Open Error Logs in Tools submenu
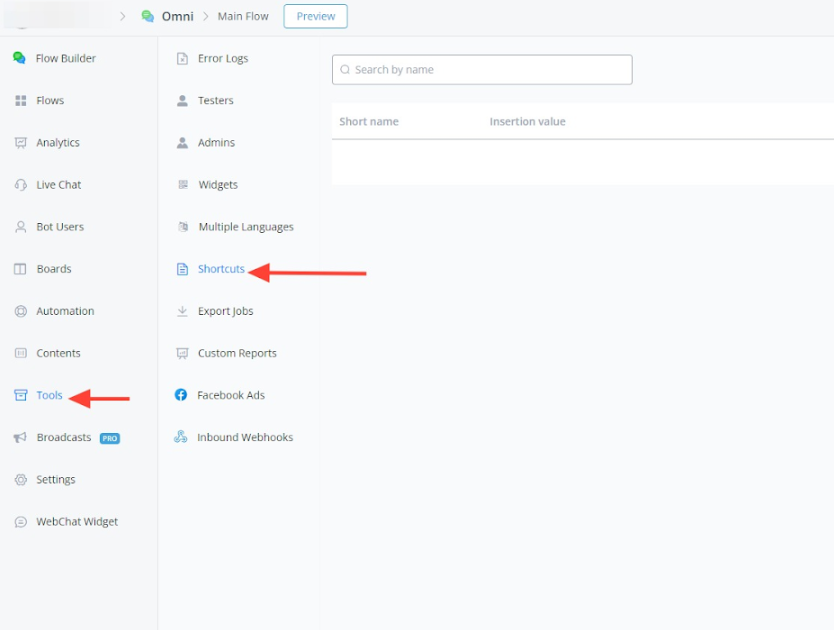The width and height of the screenshot is (834, 630). [x=222, y=59]
